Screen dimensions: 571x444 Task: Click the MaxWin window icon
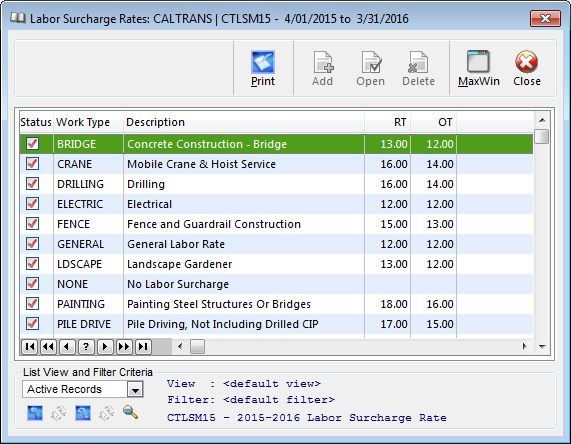pyautogui.click(x=478, y=62)
